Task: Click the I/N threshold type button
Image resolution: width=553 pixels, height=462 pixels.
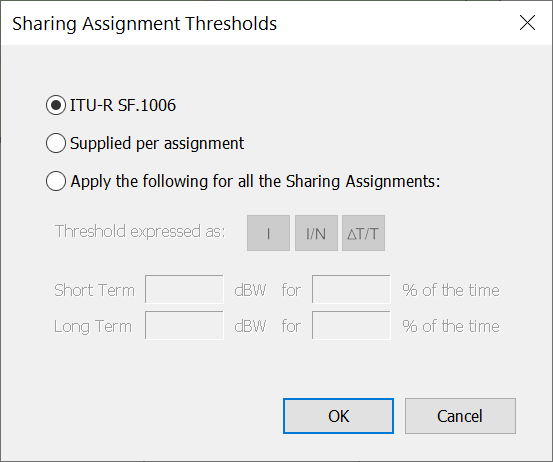Action: point(316,233)
